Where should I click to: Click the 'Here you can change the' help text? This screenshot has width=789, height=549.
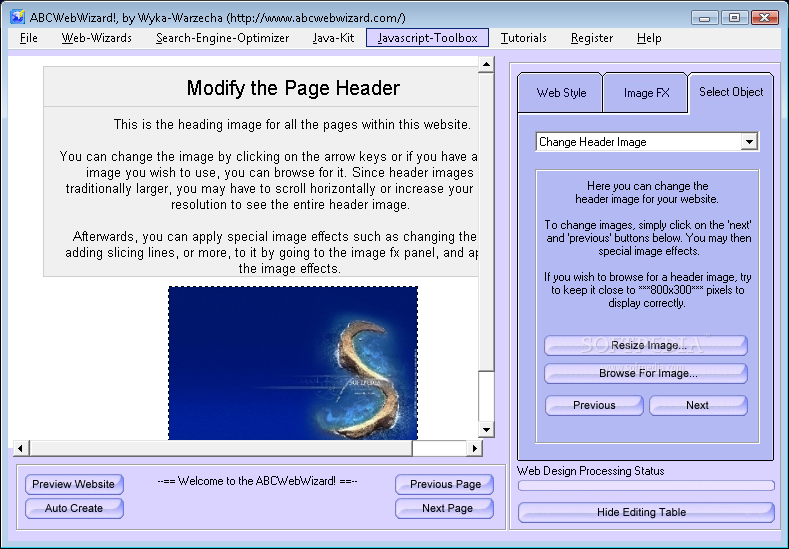[x=647, y=186]
